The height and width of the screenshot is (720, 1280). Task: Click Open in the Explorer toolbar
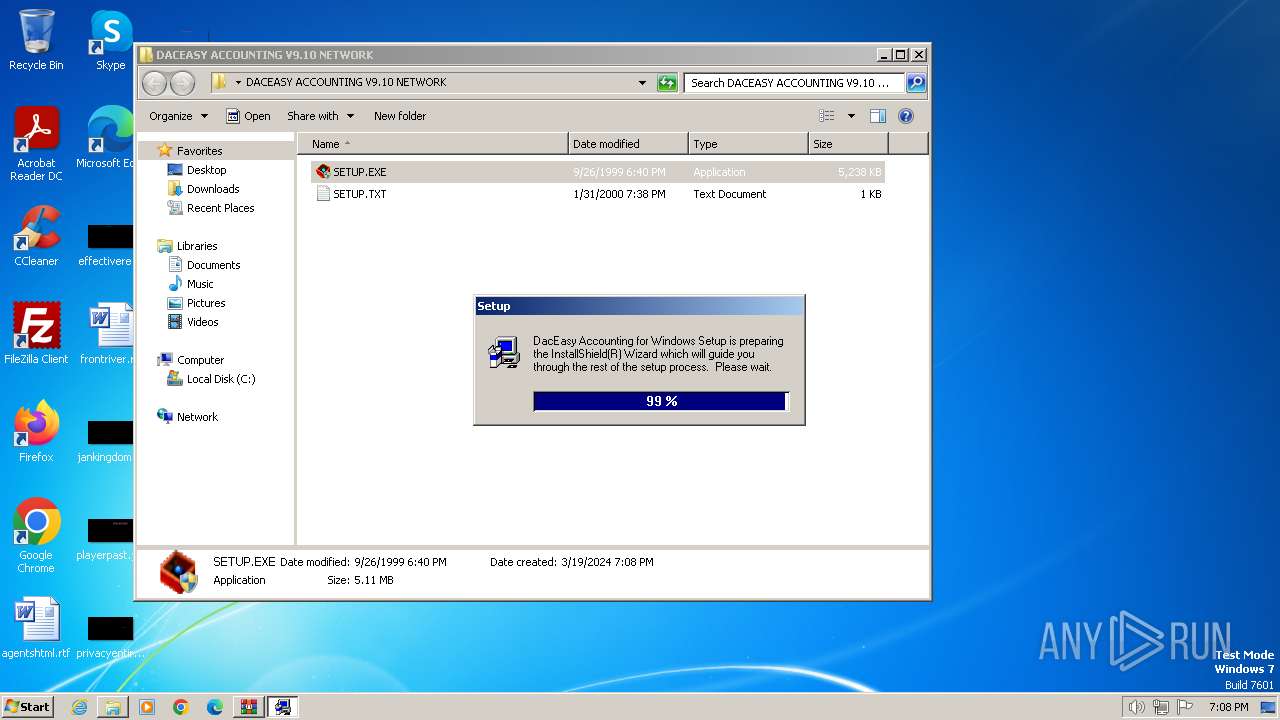(248, 116)
